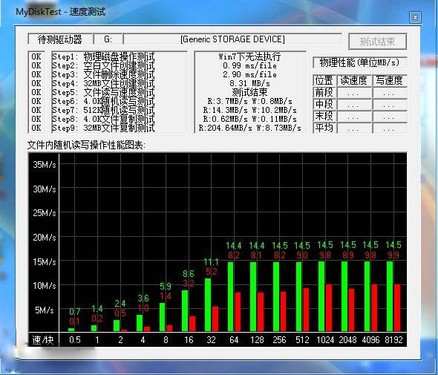Select the Step8 4.0K文件复制测试 row

point(103,119)
